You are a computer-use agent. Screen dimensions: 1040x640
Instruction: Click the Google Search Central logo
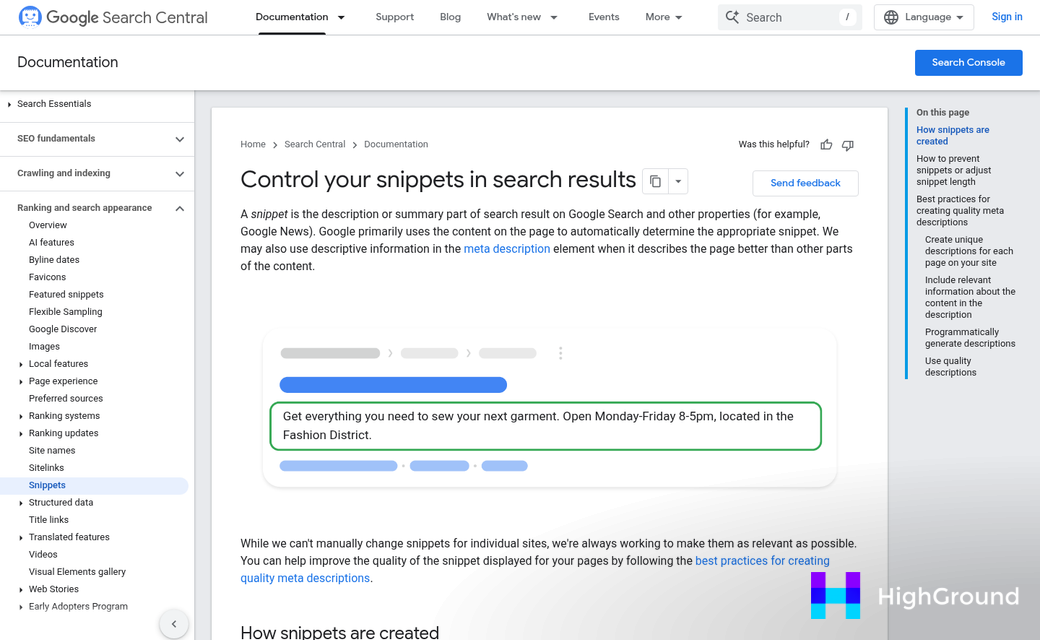pyautogui.click(x=113, y=17)
